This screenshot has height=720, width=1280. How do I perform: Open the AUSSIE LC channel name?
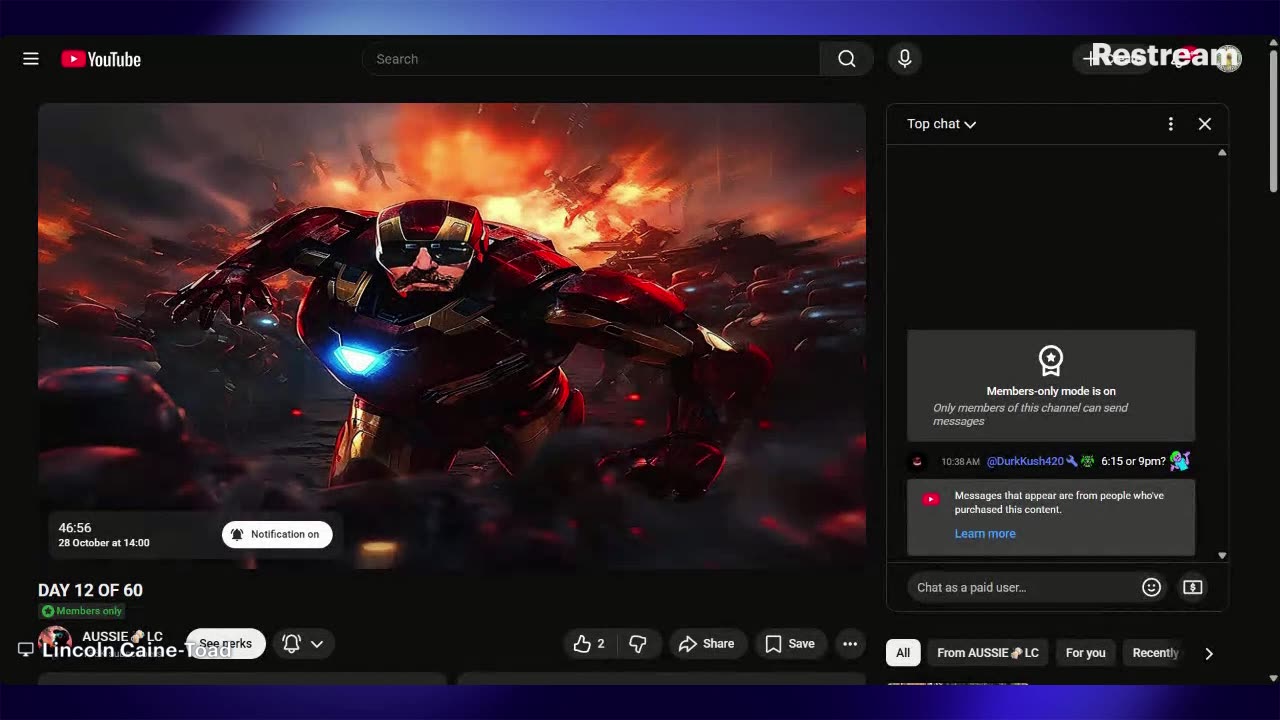point(122,636)
